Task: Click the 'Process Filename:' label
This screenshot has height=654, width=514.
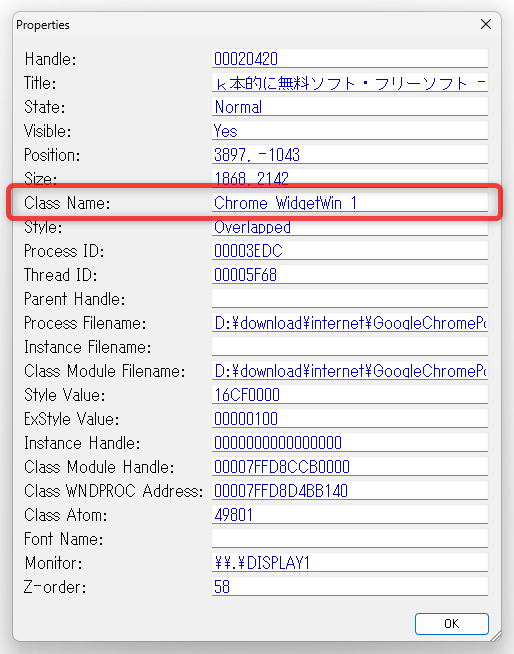Action: [85, 323]
